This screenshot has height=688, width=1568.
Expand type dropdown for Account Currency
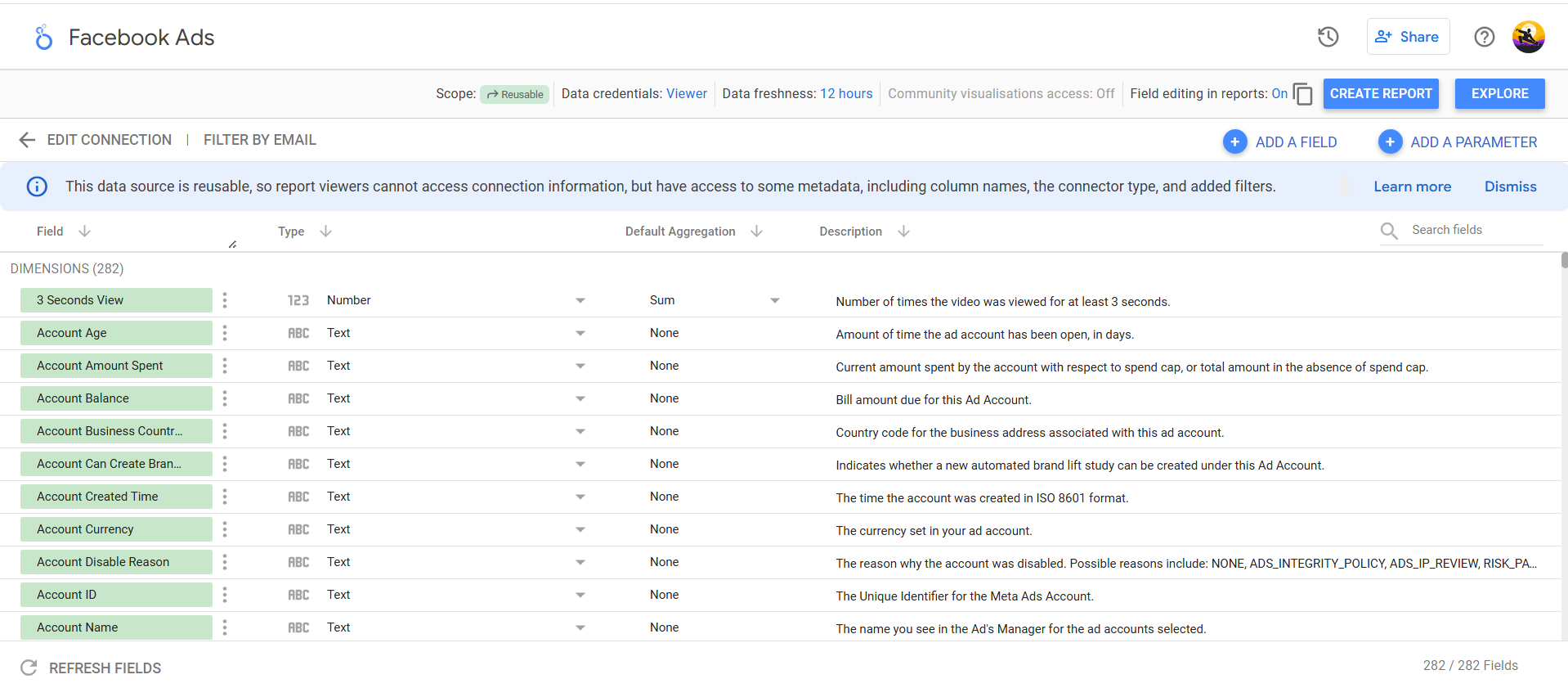[580, 529]
